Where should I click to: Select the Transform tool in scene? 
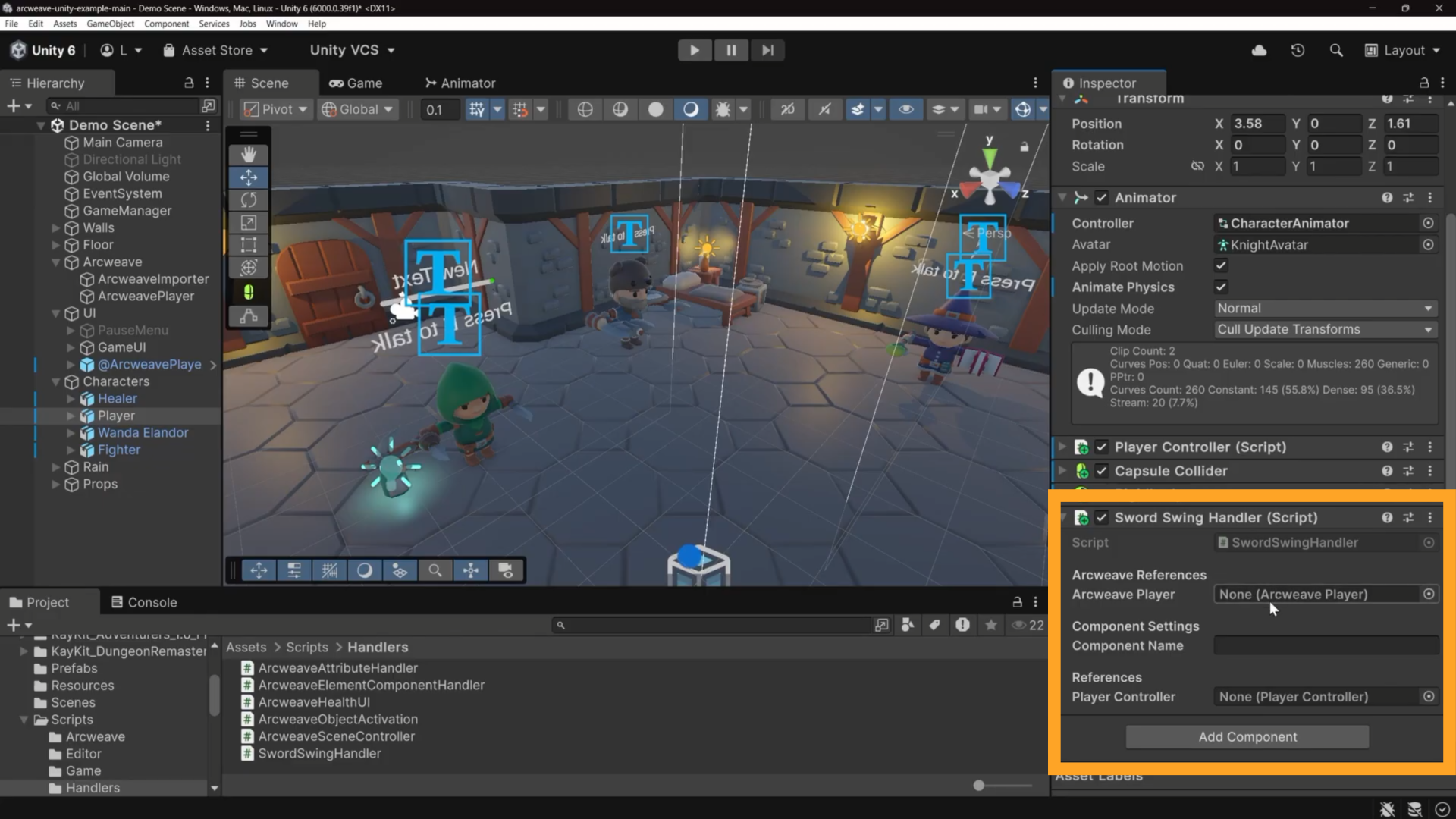249,268
